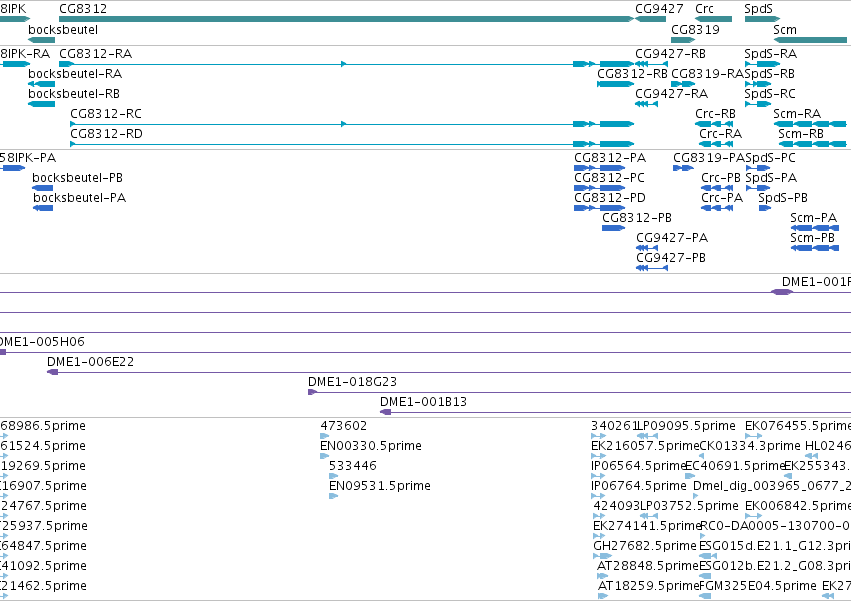Click the 473602 EST label
This screenshot has height=601, width=851.
point(344,426)
